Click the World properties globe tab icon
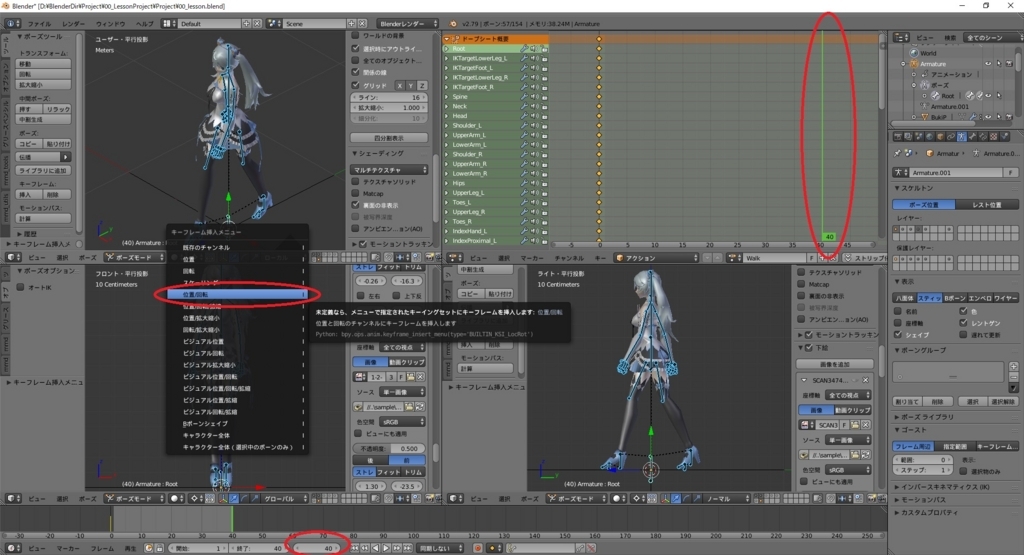The width and height of the screenshot is (1024, 555). [x=930, y=136]
